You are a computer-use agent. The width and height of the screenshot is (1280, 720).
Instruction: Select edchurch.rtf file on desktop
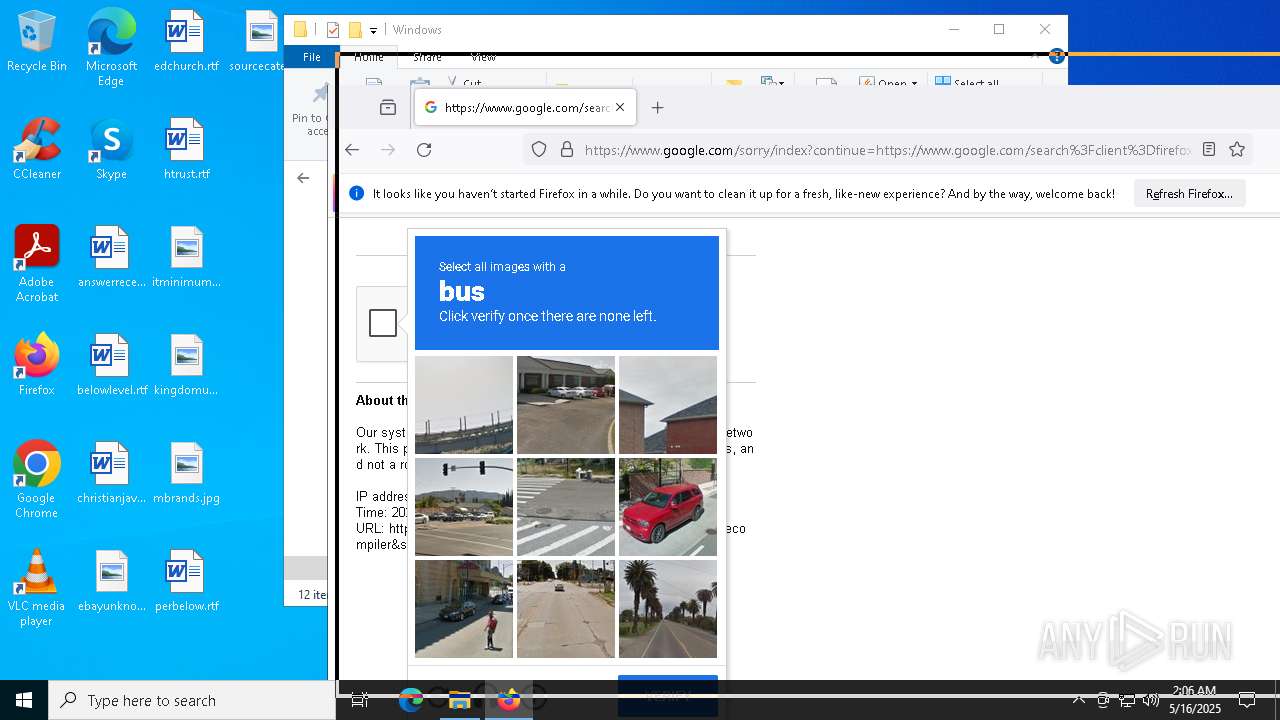[186, 41]
